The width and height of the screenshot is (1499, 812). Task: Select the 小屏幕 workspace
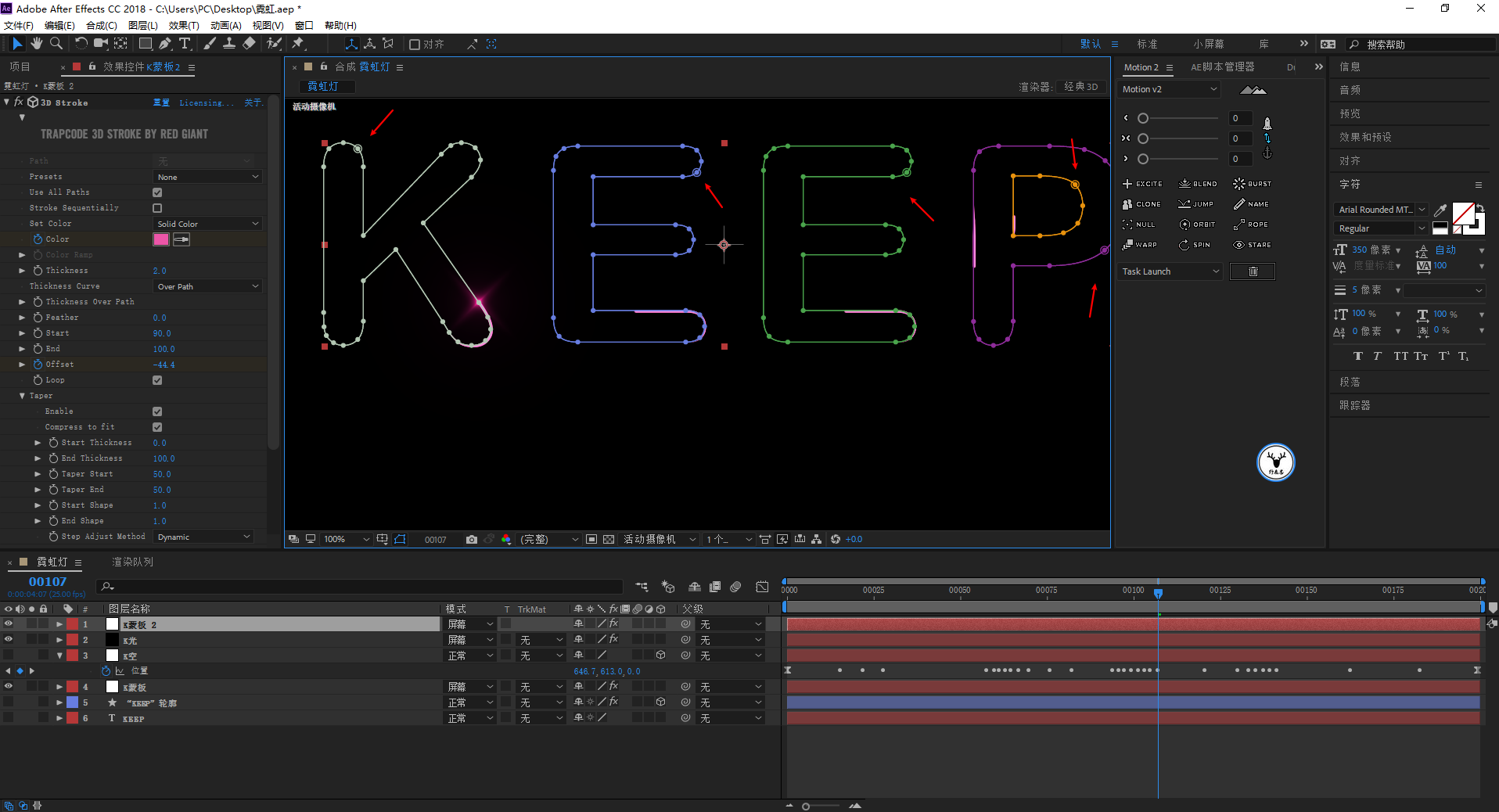click(1209, 44)
